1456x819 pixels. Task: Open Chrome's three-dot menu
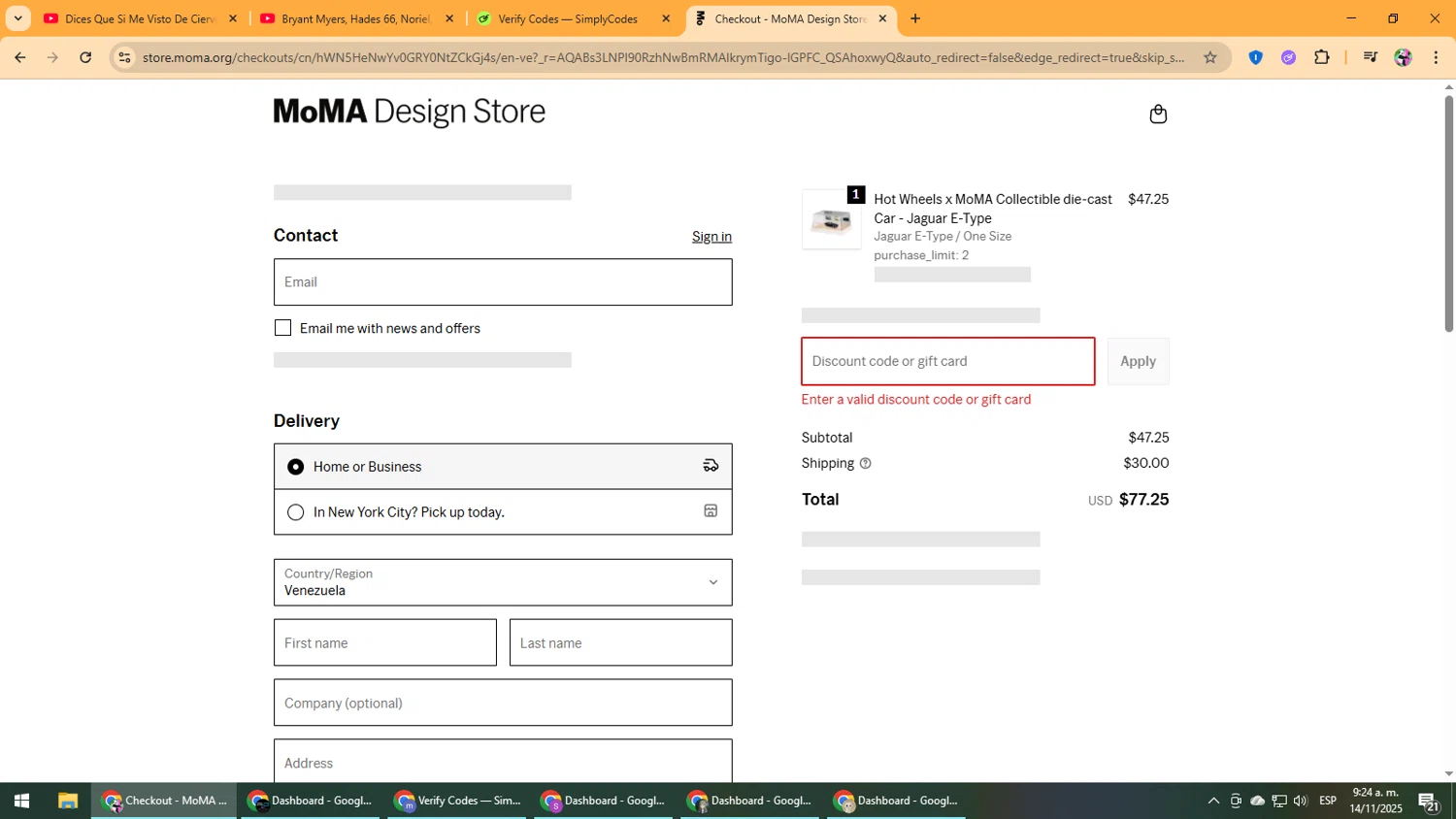click(1436, 57)
